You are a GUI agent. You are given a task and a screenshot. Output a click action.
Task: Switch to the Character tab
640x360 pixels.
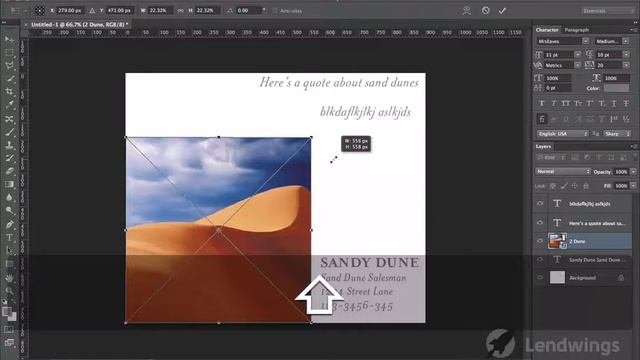(547, 30)
